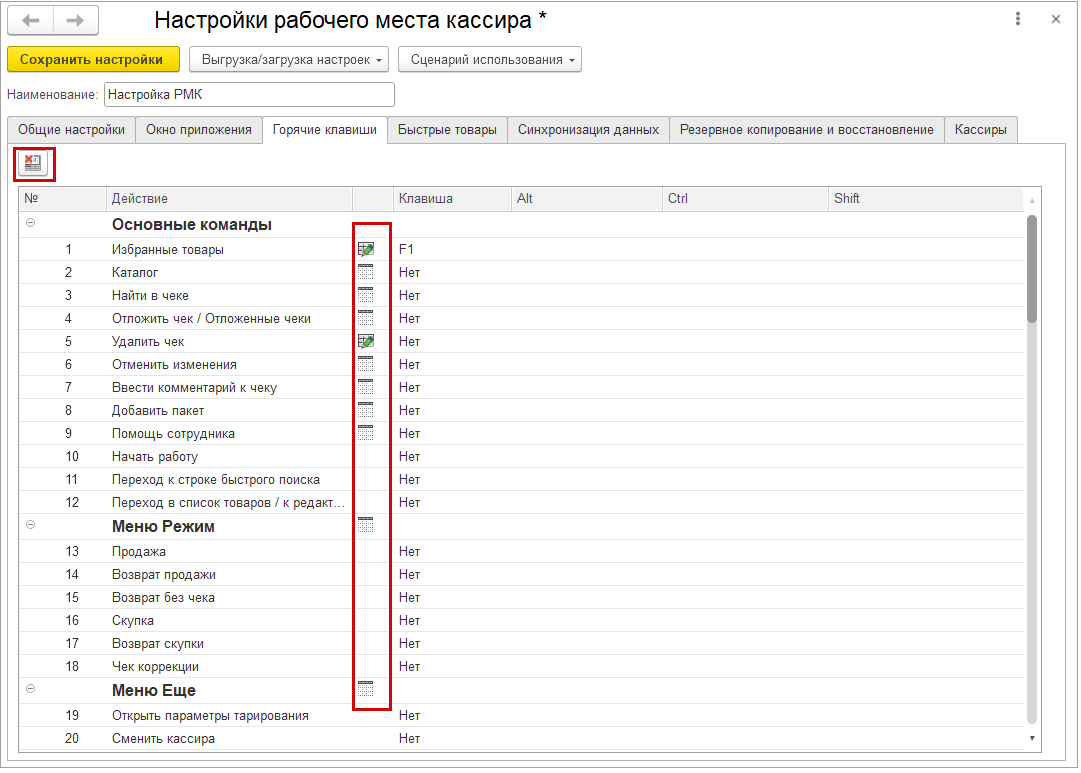The width and height of the screenshot is (1081, 773).
Task: Select Ввести комментарий к чеку row
Action: 522,388
